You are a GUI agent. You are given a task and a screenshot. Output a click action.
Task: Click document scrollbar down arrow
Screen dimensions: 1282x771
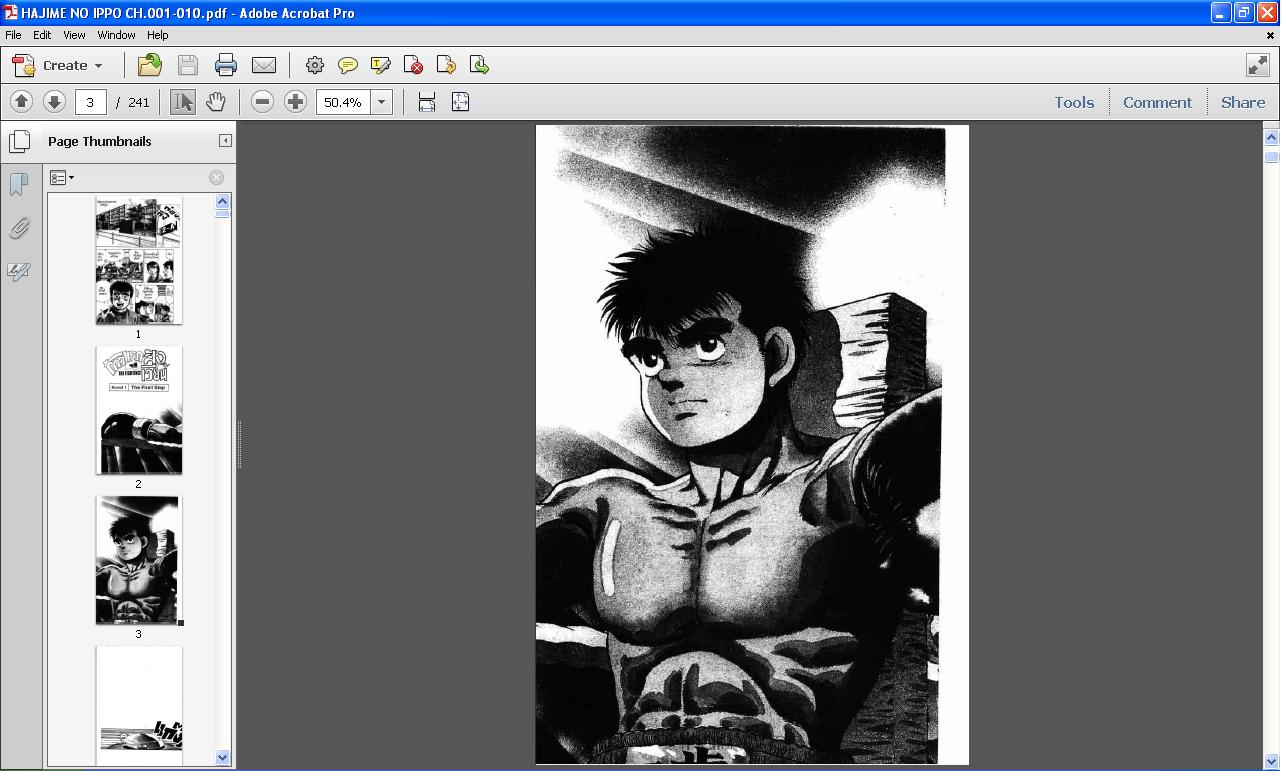point(1272,761)
